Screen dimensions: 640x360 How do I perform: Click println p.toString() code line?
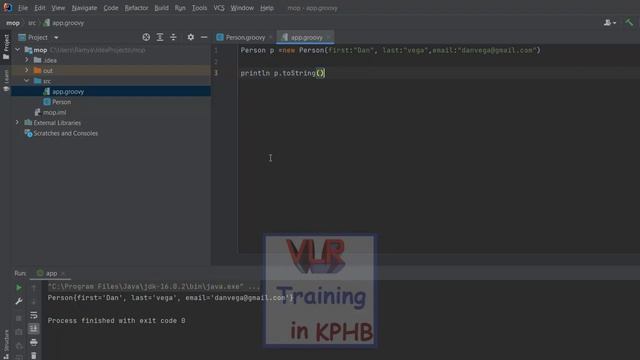coord(282,73)
